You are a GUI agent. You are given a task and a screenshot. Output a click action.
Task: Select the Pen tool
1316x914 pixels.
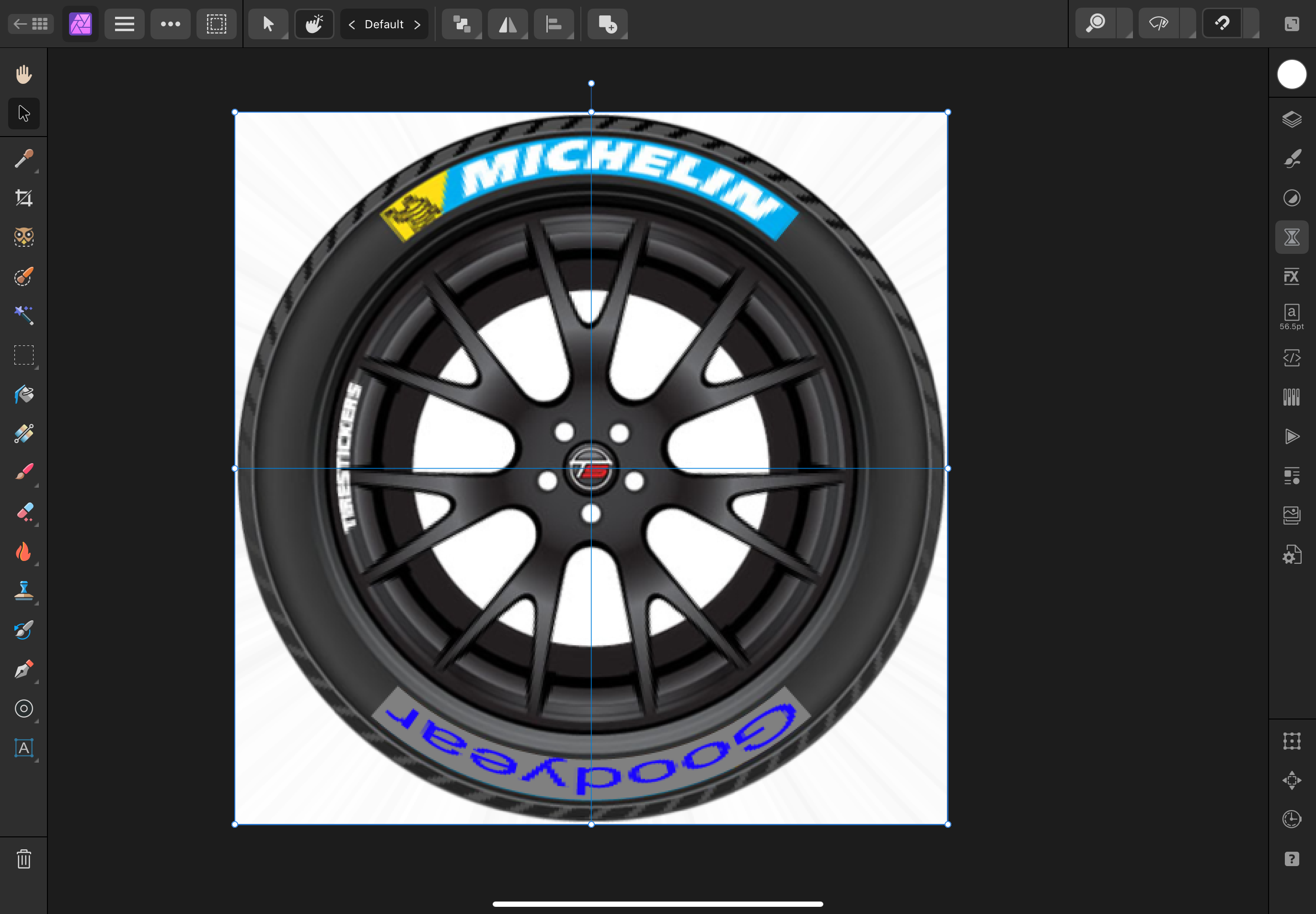23,669
